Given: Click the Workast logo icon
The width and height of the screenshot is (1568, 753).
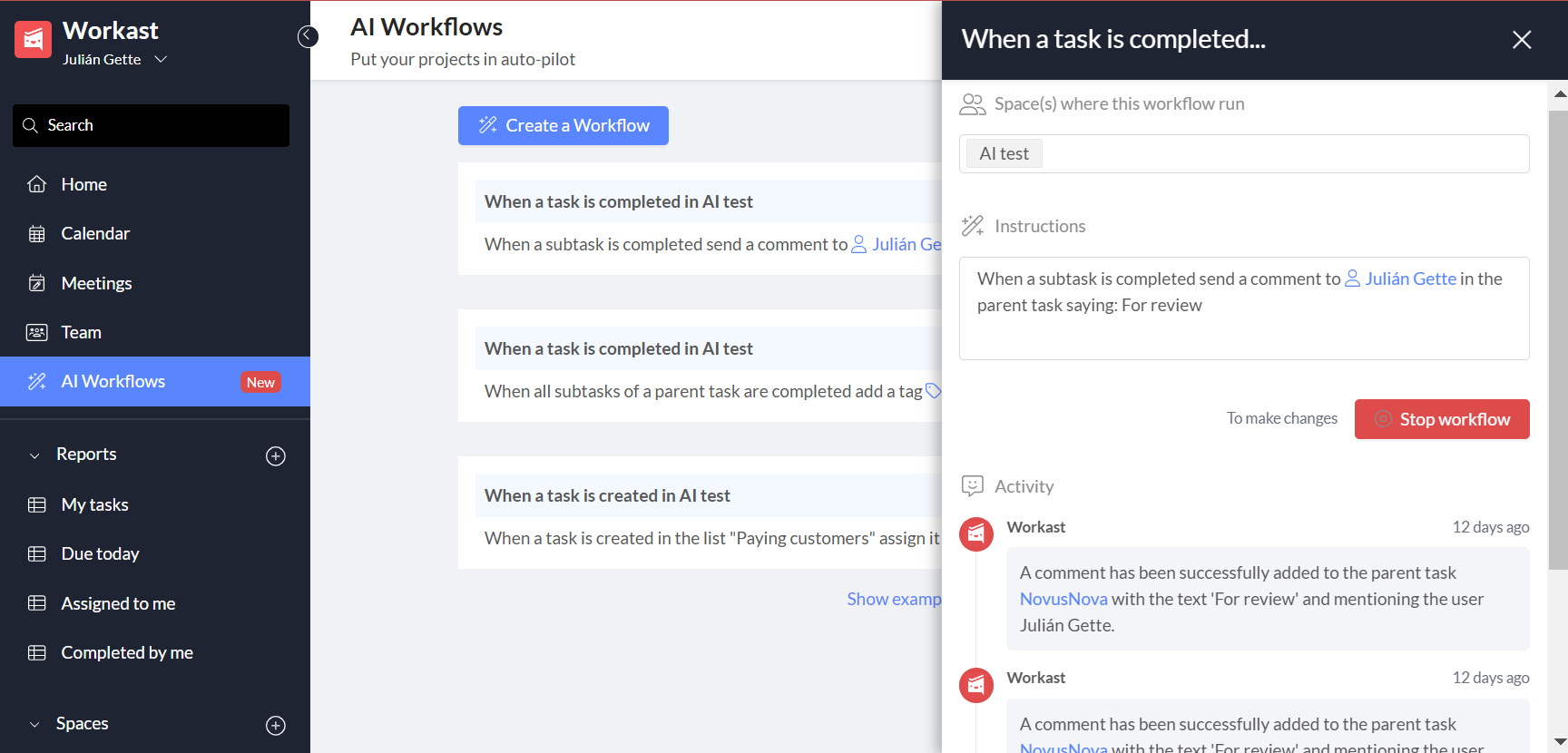Looking at the screenshot, I should (33, 39).
